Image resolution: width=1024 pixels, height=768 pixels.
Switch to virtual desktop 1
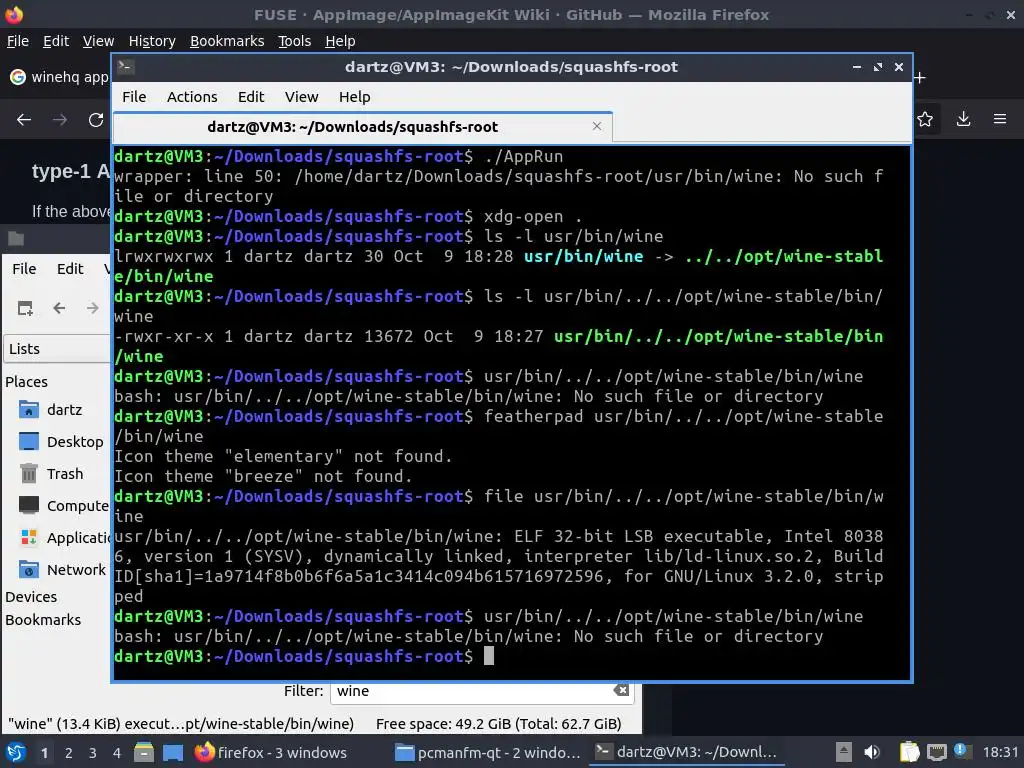coord(44,753)
